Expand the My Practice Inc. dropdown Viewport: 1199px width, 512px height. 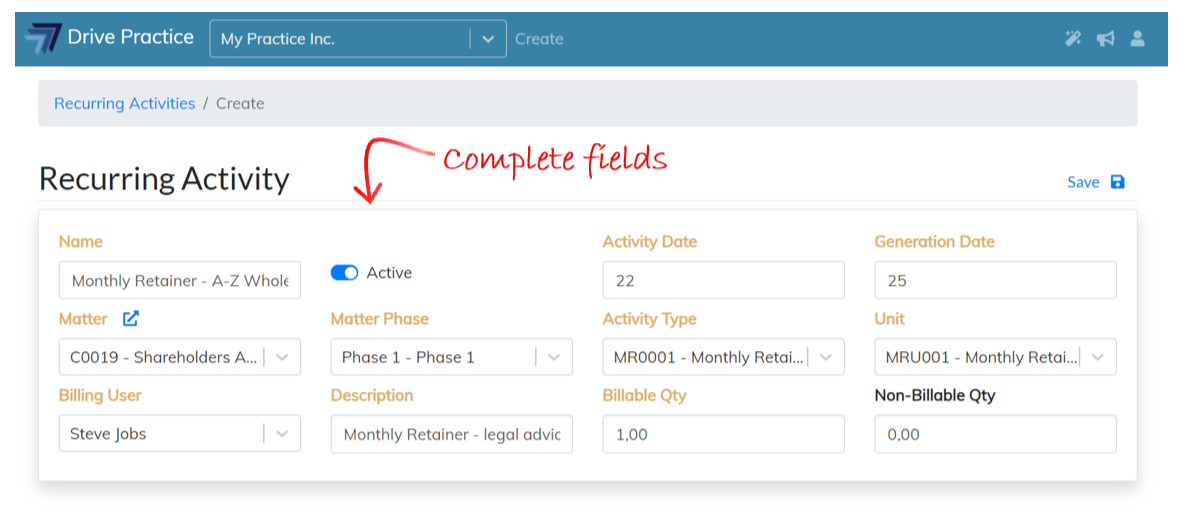pyautogui.click(x=487, y=39)
